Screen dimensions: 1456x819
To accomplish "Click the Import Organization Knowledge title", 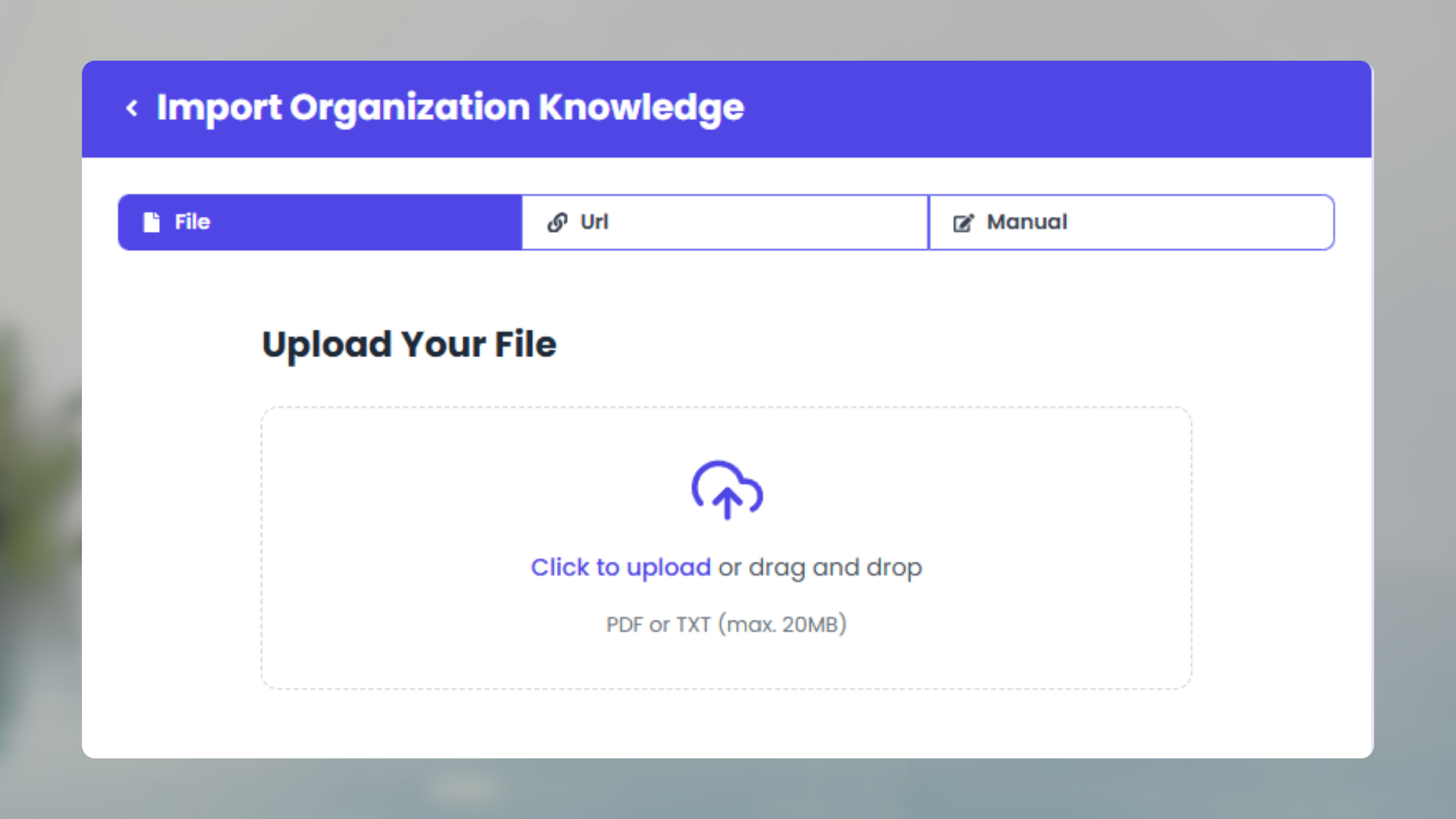I will tap(450, 107).
